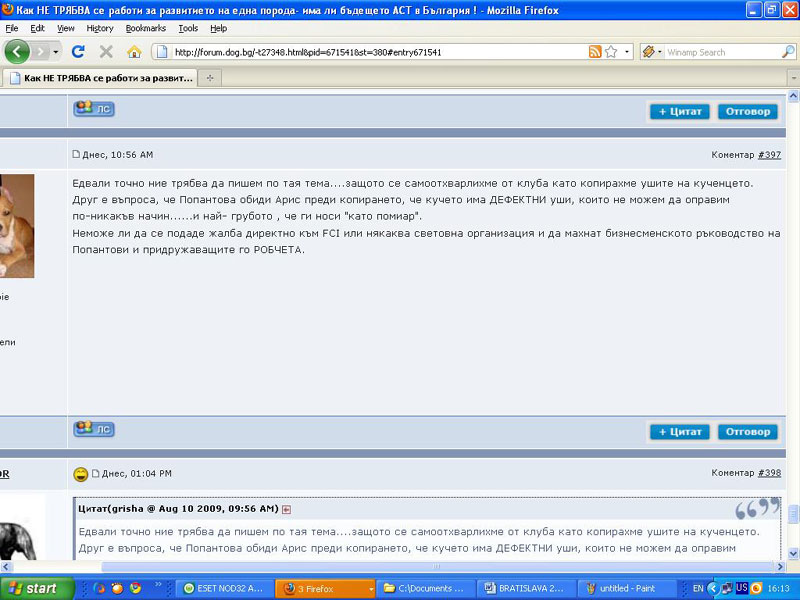Open the Tools menu
Viewport: 800px width, 600px height.
coord(188,29)
